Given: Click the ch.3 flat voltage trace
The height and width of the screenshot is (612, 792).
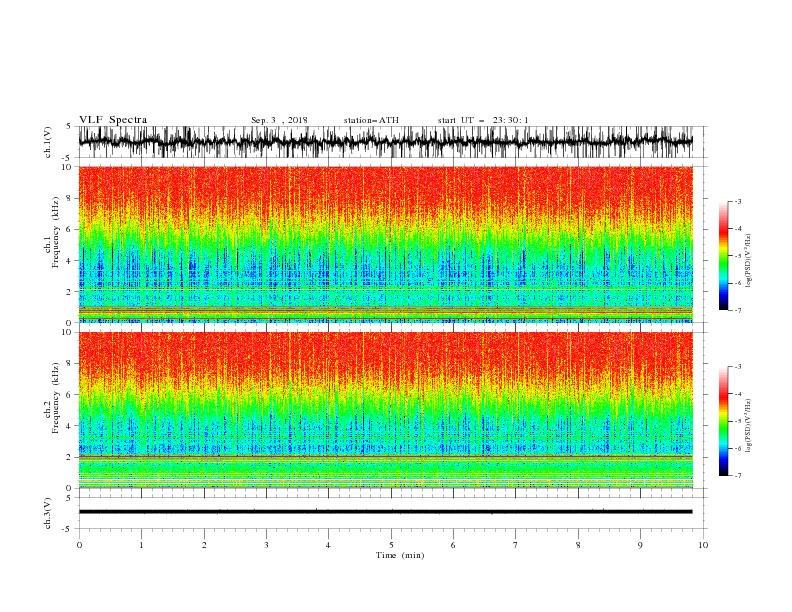Looking at the screenshot, I should coord(385,512).
